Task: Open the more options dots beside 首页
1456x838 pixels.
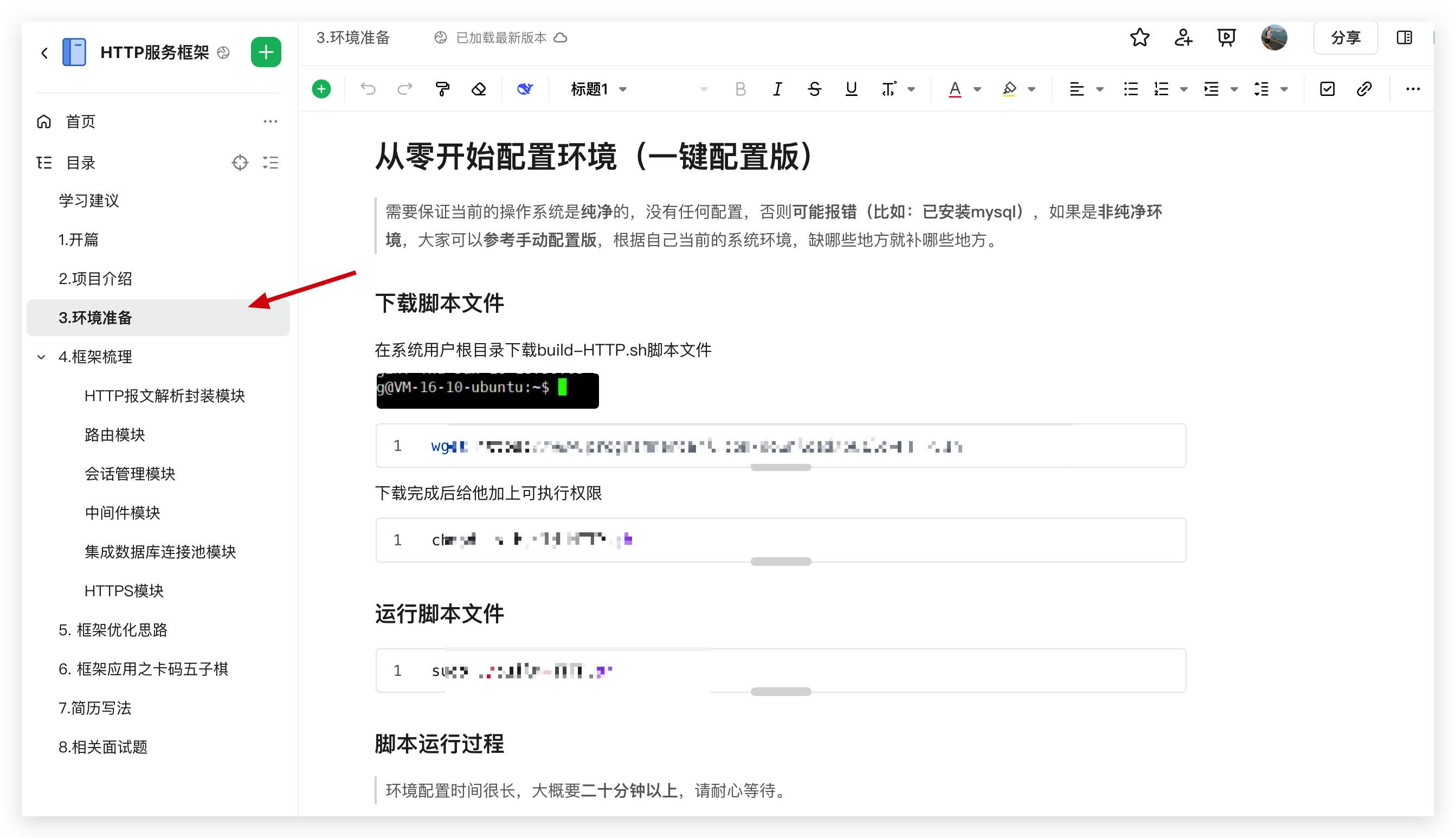Action: click(x=270, y=121)
